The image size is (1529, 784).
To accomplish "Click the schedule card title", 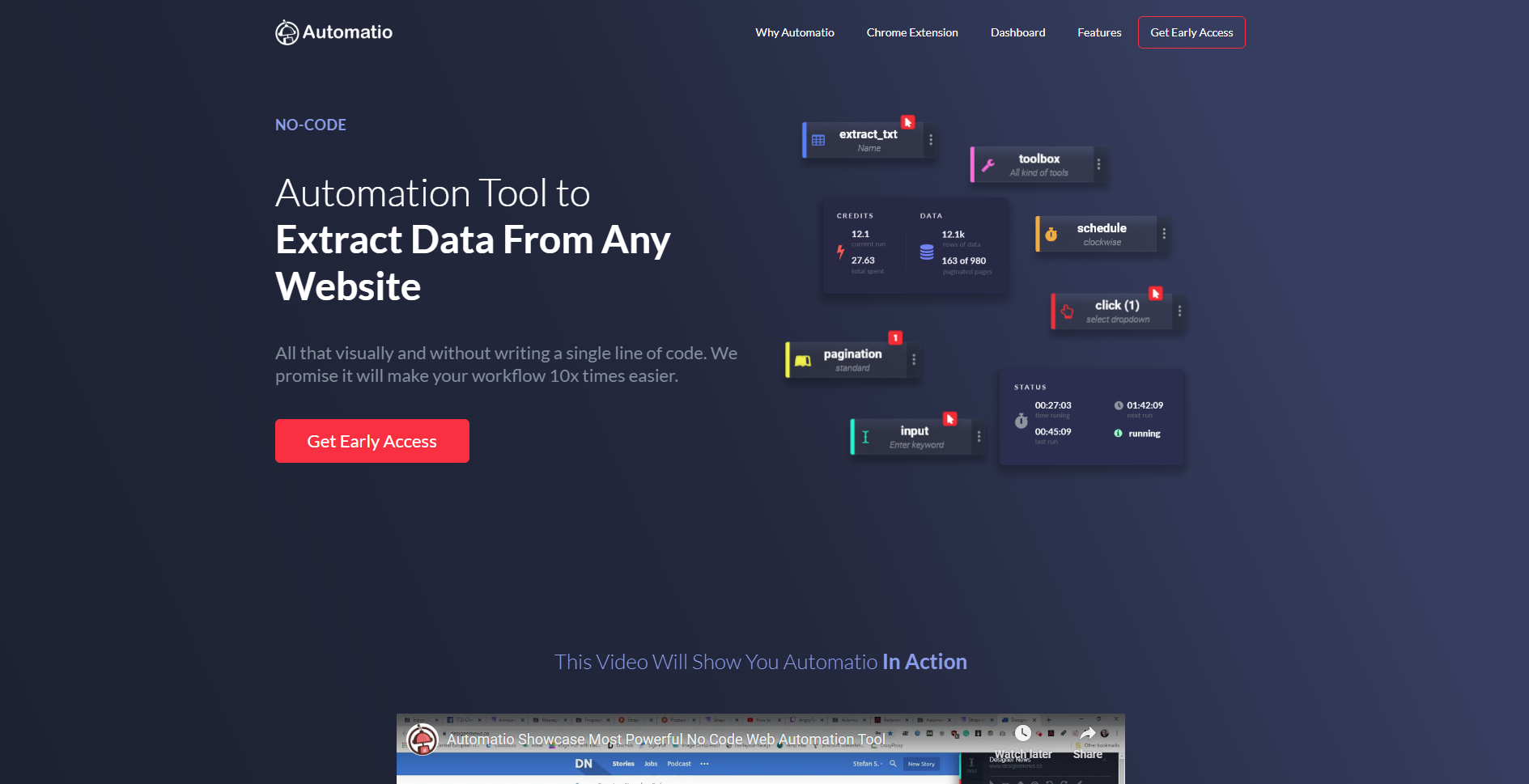I will [1102, 228].
